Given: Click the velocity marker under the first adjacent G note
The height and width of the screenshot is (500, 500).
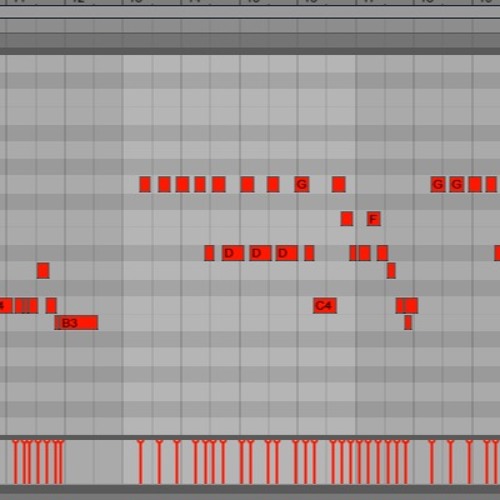Looking at the screenshot, I should point(432,462).
